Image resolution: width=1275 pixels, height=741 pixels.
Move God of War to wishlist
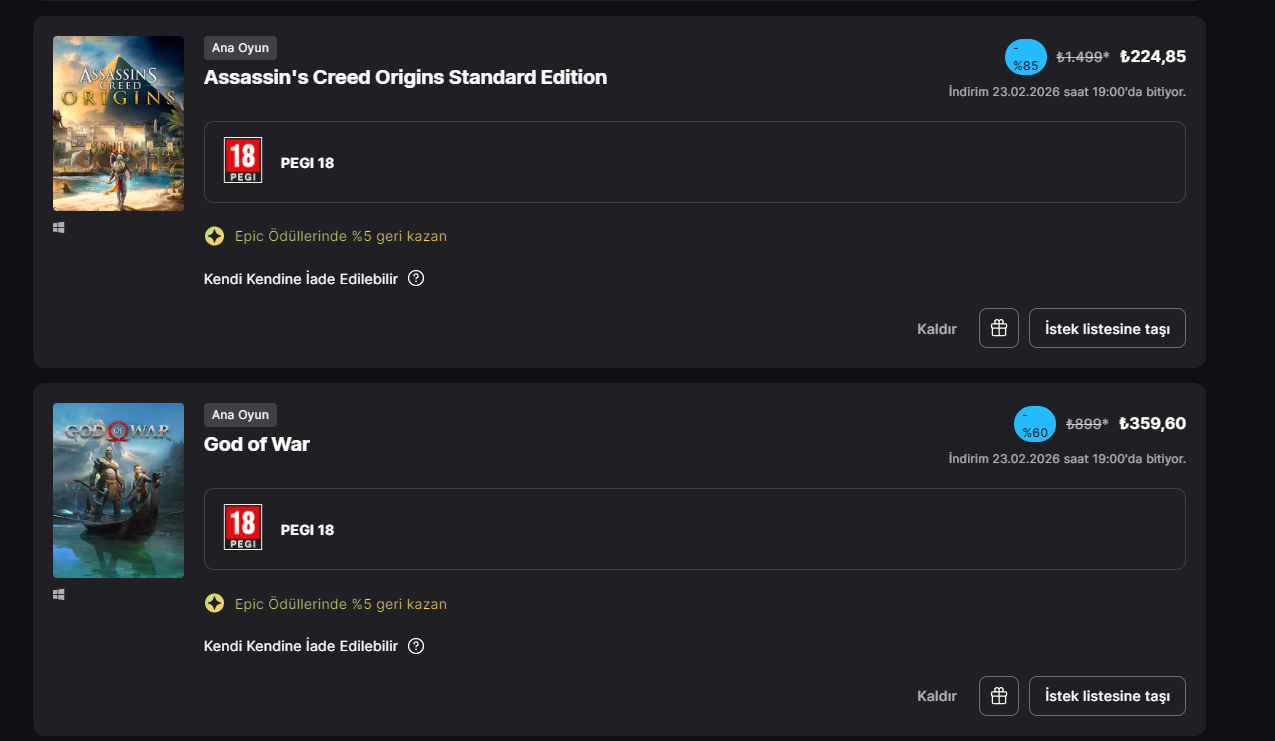(1107, 696)
